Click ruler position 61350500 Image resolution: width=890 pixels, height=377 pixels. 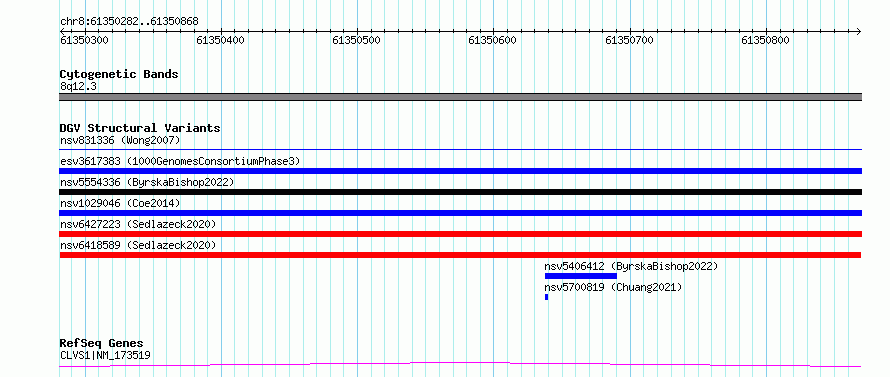pyautogui.click(x=356, y=40)
